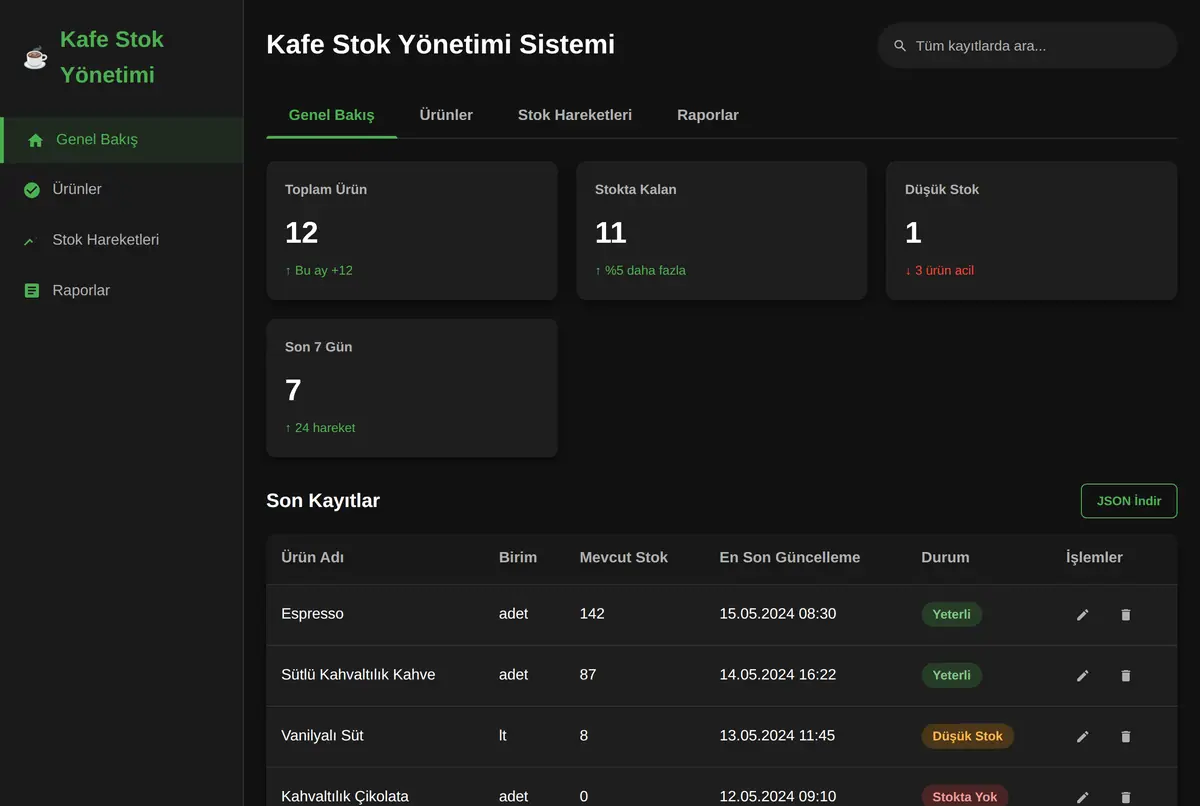Edit the Kahvaltılık Çikolata record
Viewport: 1200px width, 806px height.
[x=1082, y=798]
